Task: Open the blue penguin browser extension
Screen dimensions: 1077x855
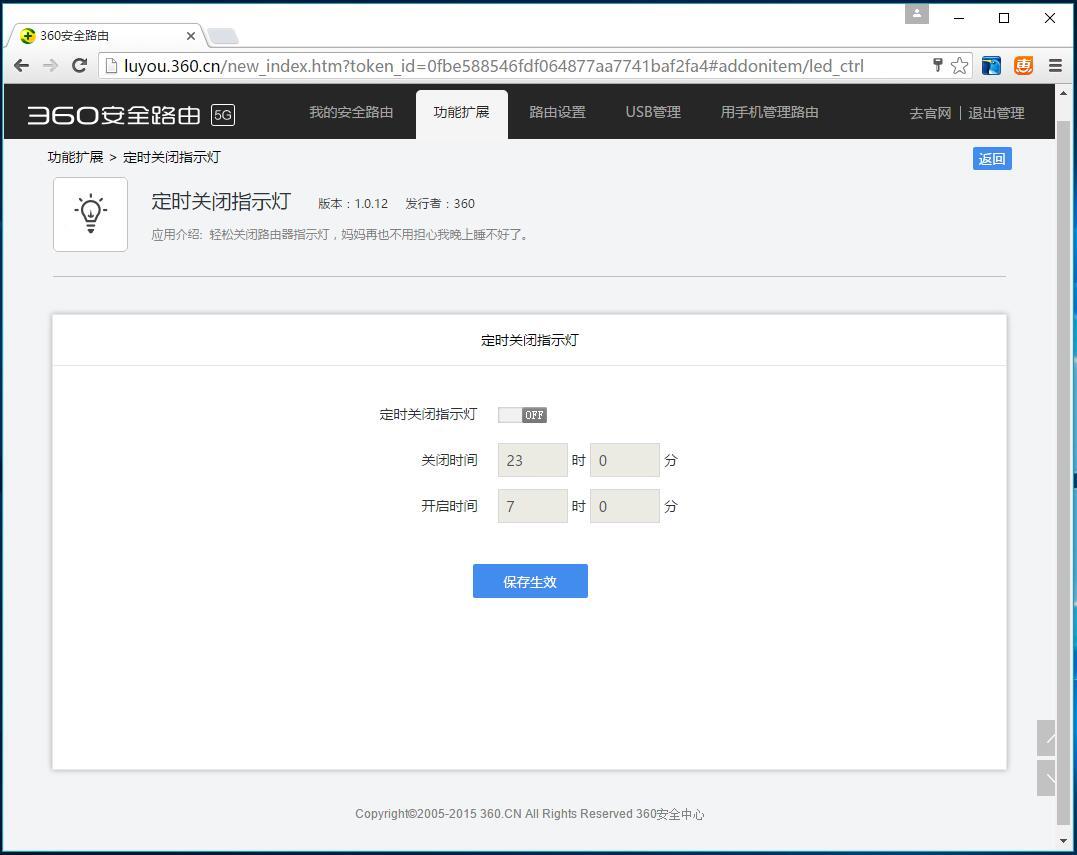Action: [x=990, y=65]
